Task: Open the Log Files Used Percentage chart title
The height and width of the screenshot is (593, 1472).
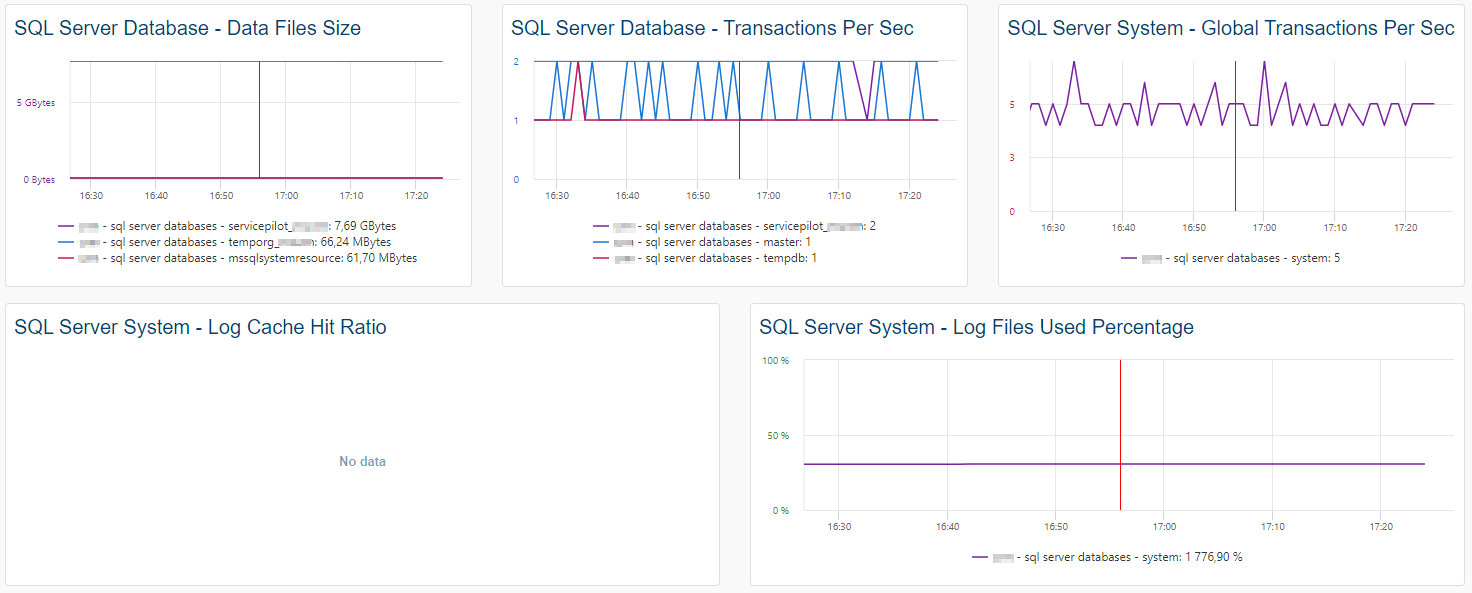Action: point(975,326)
